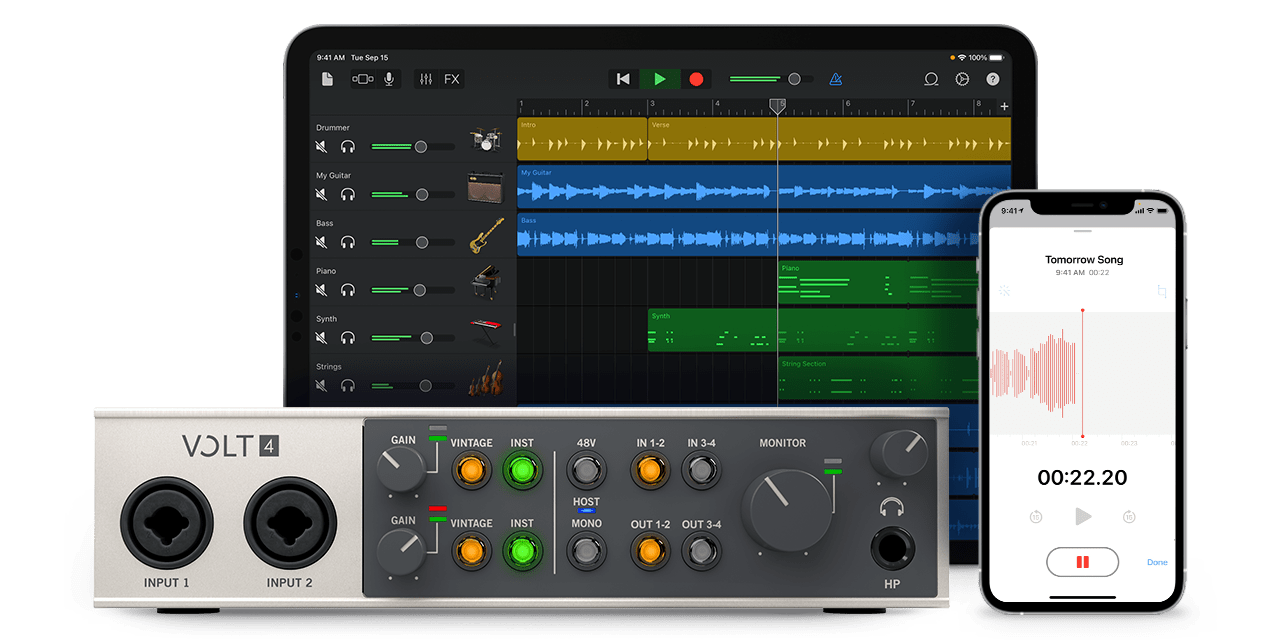Solo the Bass track with headphones
The height and width of the screenshot is (640, 1280).
coord(348,242)
